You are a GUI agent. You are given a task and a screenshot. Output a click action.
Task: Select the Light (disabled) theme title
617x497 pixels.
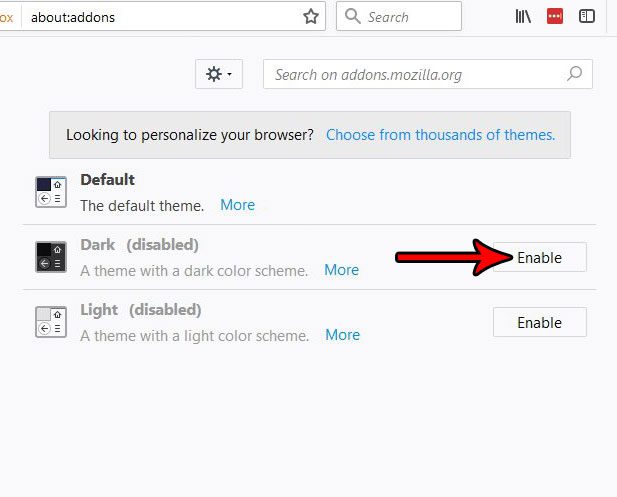[x=141, y=310]
